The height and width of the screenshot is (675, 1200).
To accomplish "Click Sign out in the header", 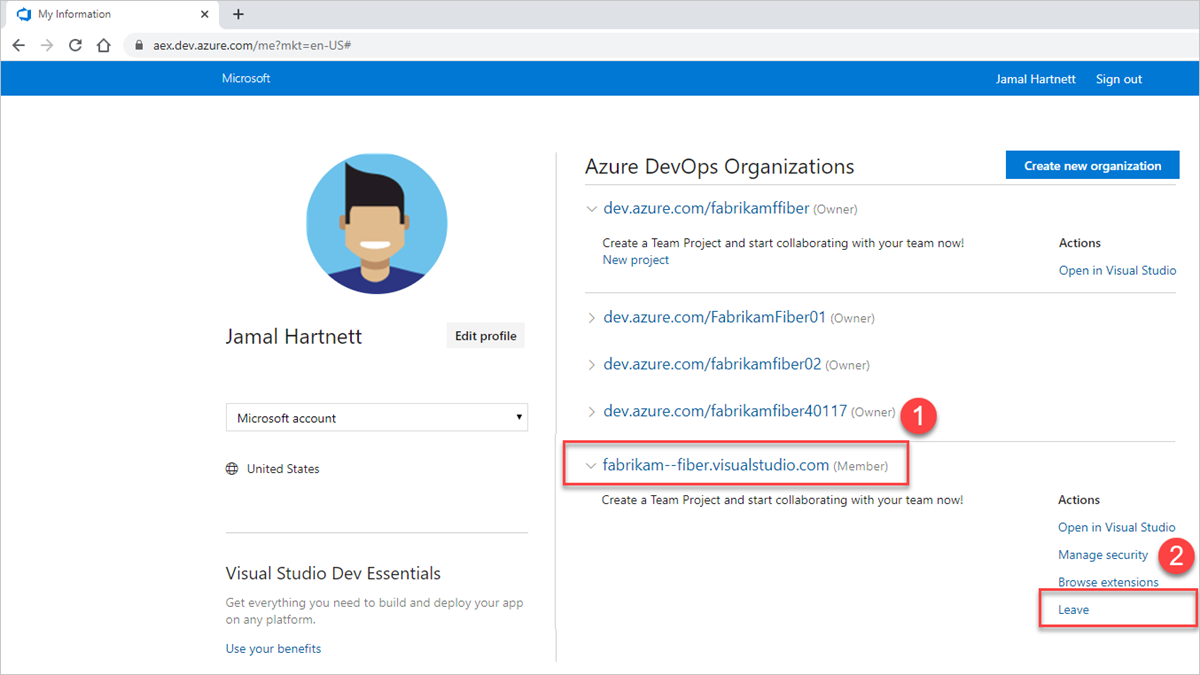I will coord(1118,79).
